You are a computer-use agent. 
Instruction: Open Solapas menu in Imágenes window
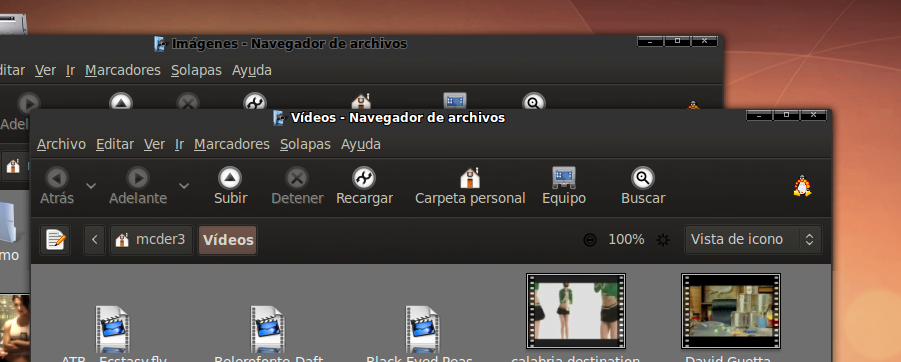(x=196, y=71)
